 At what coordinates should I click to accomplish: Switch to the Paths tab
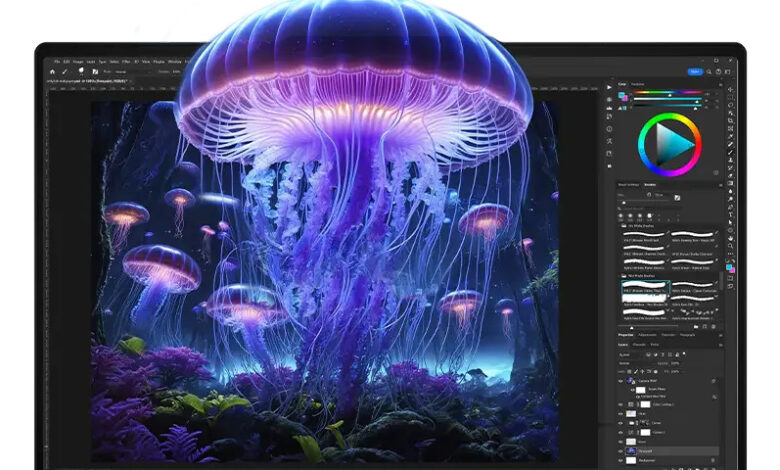coord(655,345)
